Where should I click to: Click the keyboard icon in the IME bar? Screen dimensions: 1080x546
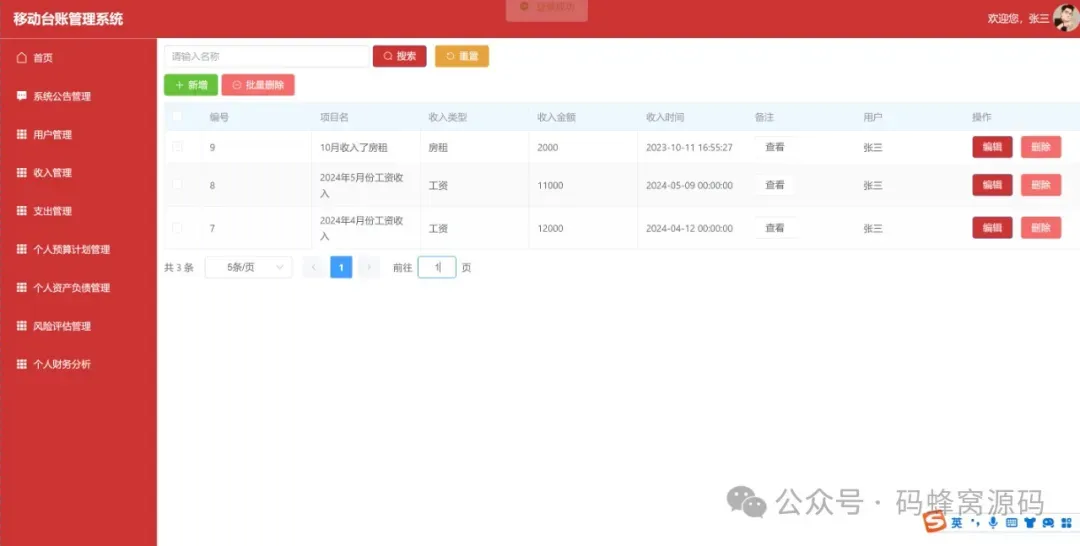[x=1011, y=523]
